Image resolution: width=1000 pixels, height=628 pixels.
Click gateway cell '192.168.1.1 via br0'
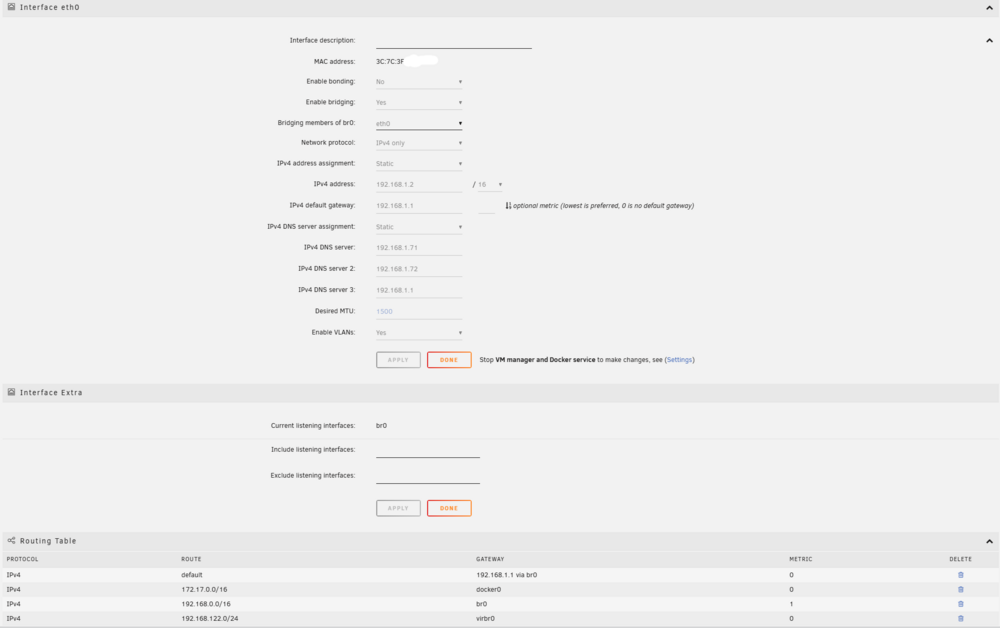click(x=506, y=574)
